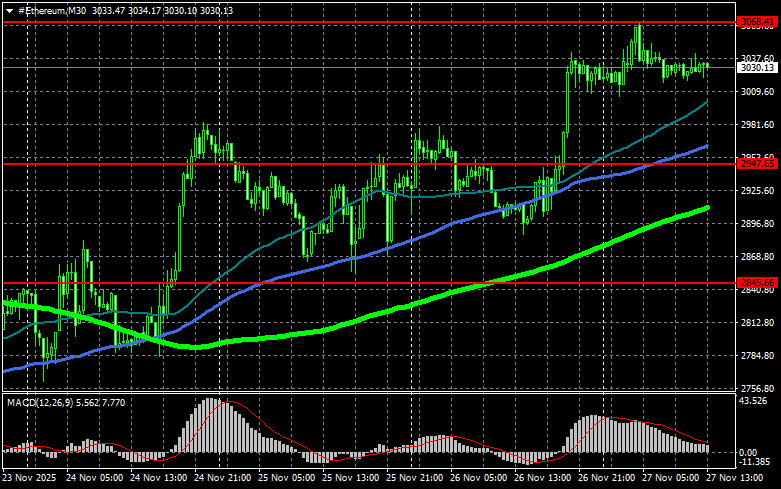Click the 2896.80 price axis value
The width and height of the screenshot is (781, 489).
click(x=758, y=224)
